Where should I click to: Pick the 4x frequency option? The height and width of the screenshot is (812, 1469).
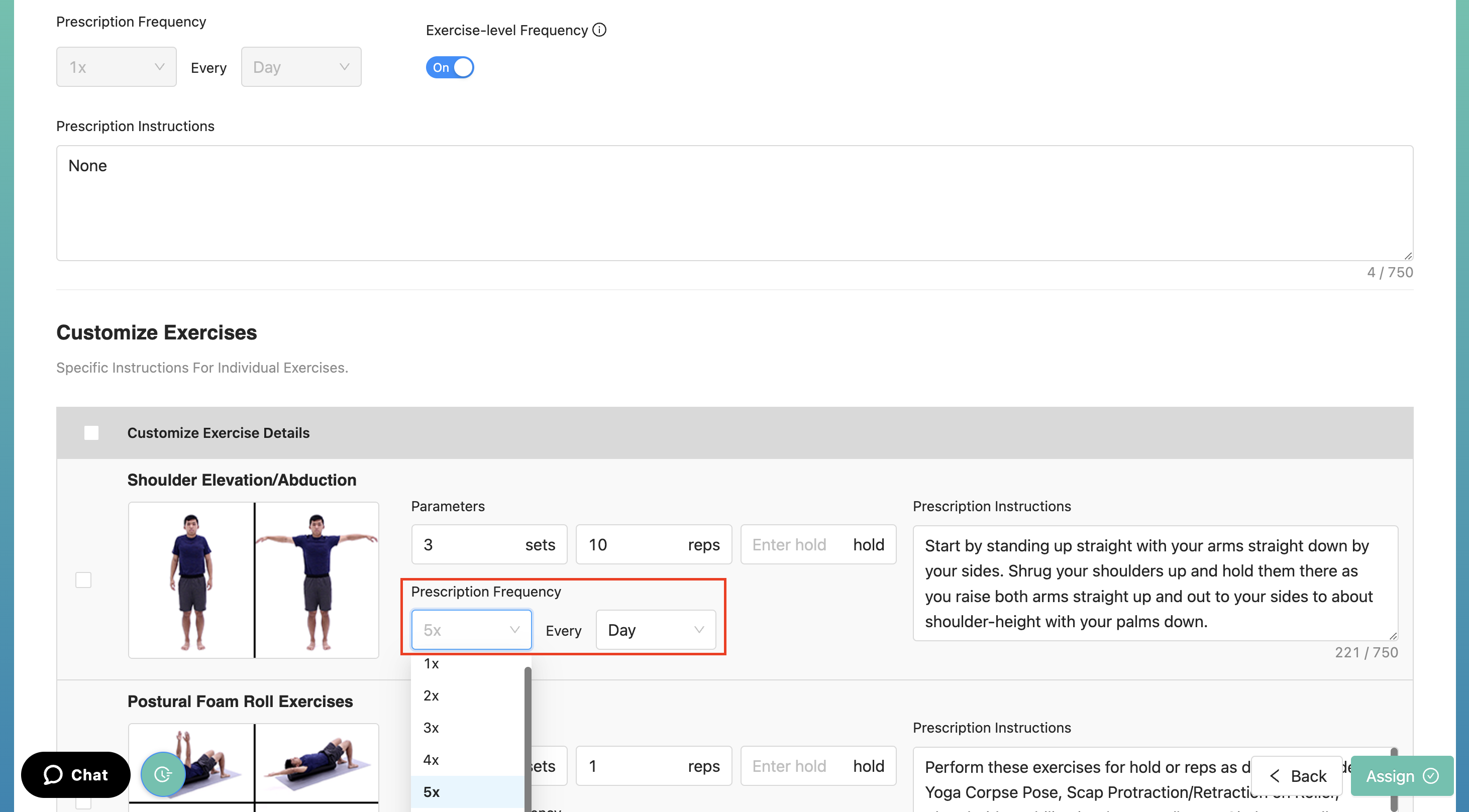[x=432, y=760]
